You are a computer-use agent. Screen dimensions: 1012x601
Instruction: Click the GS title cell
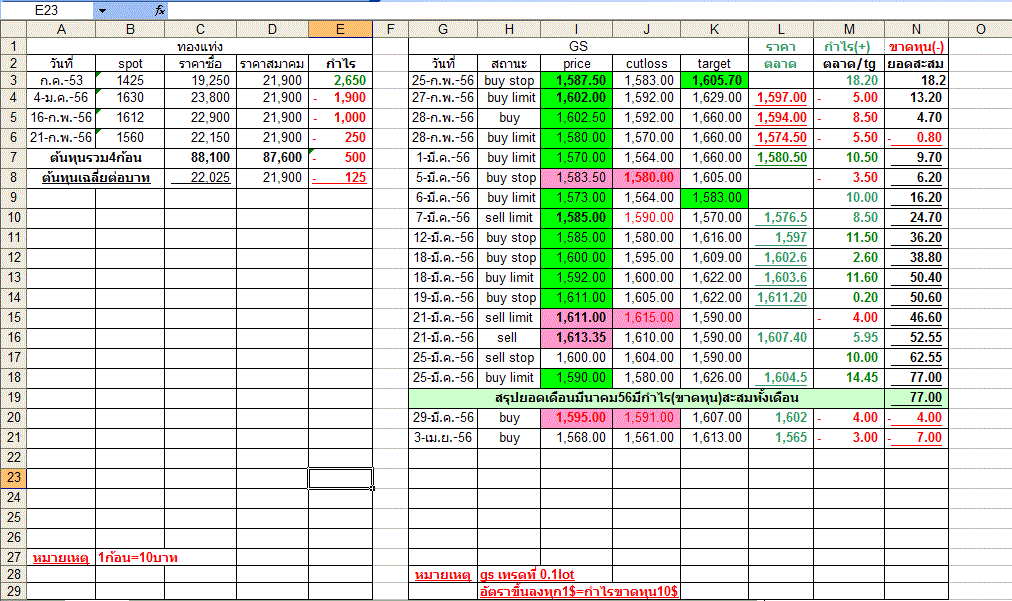click(x=578, y=46)
